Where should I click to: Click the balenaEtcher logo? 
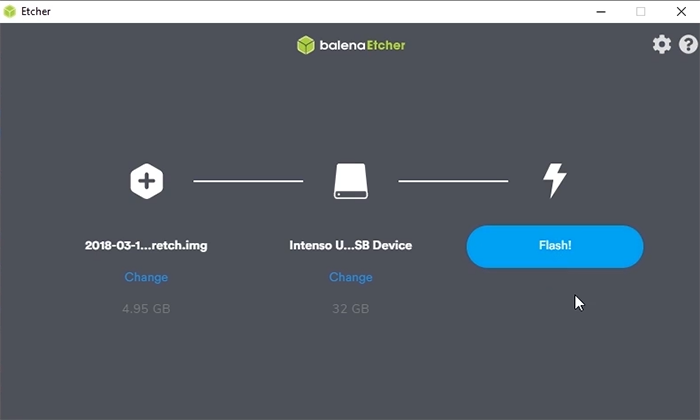[351, 45]
